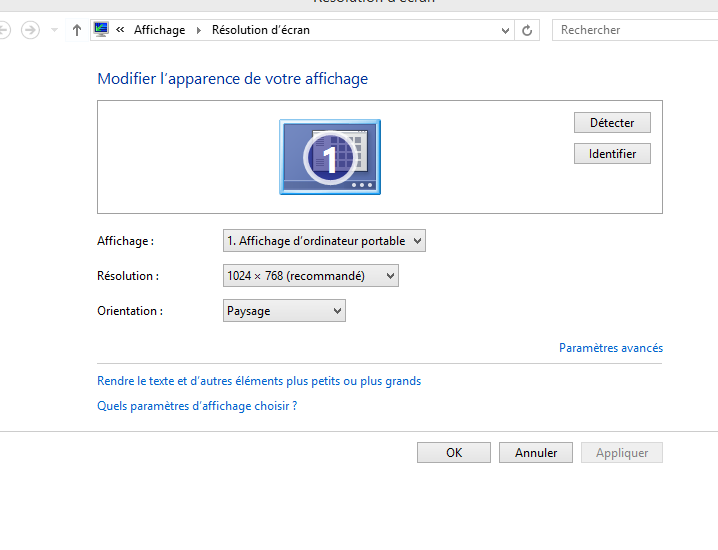The height and width of the screenshot is (550, 718).
Task: Click the Modifier l'apparence heading
Action: click(x=233, y=79)
